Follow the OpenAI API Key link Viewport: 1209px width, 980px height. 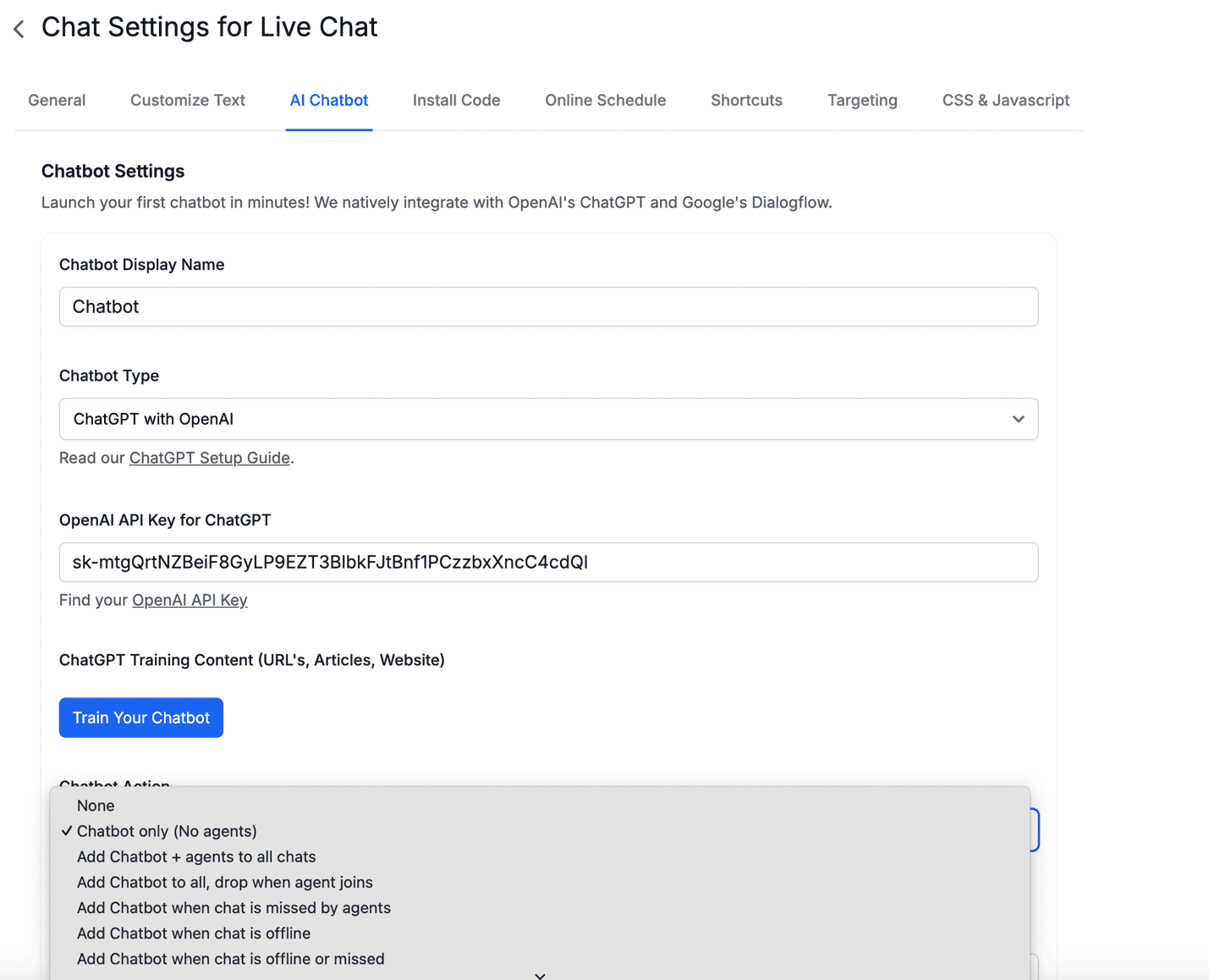click(x=190, y=600)
